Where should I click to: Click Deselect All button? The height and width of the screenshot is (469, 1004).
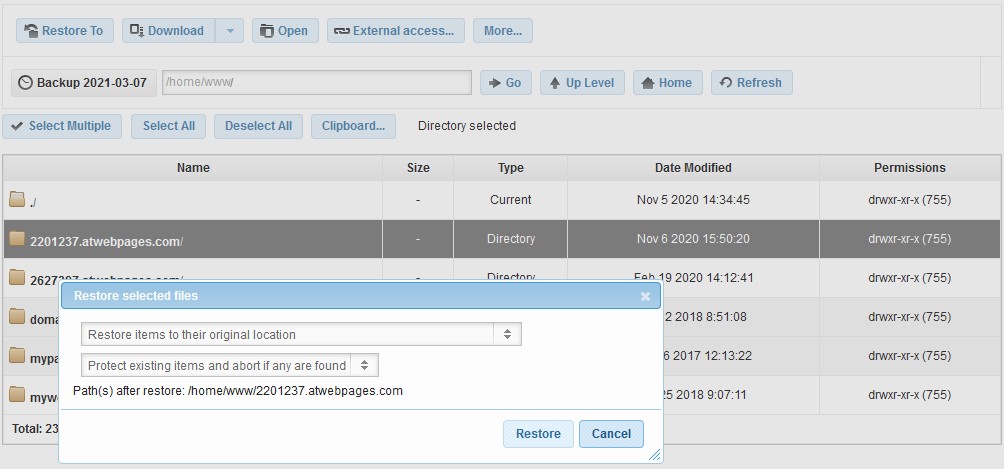(258, 126)
